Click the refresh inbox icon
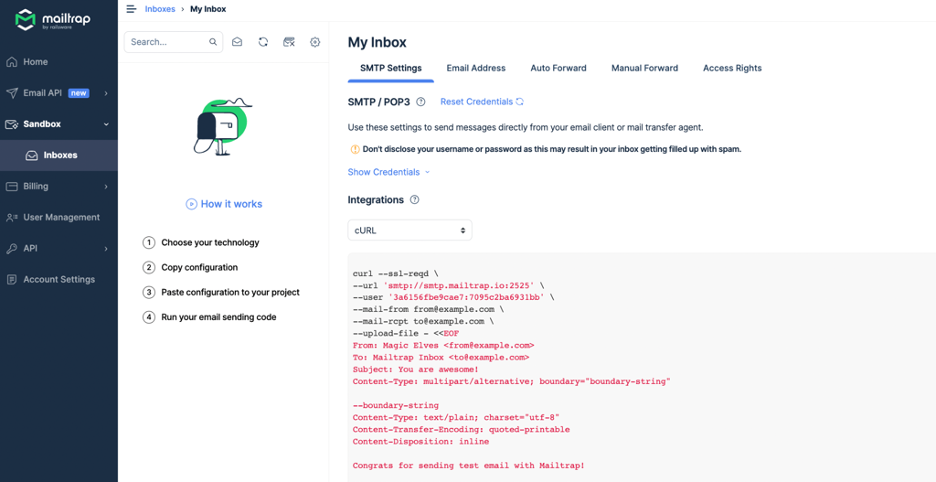936x482 pixels. coord(263,42)
